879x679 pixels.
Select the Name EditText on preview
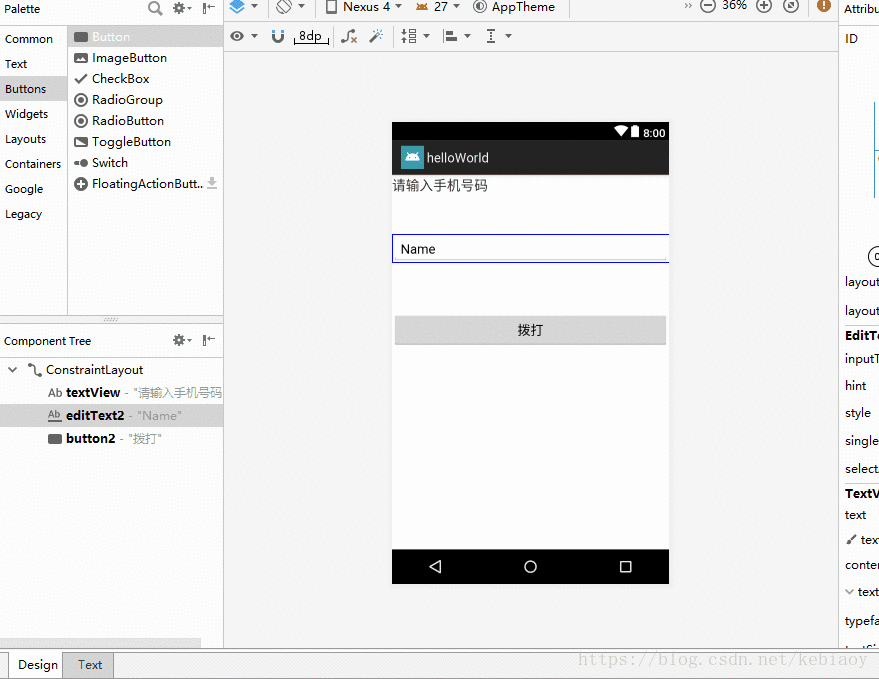[530, 249]
